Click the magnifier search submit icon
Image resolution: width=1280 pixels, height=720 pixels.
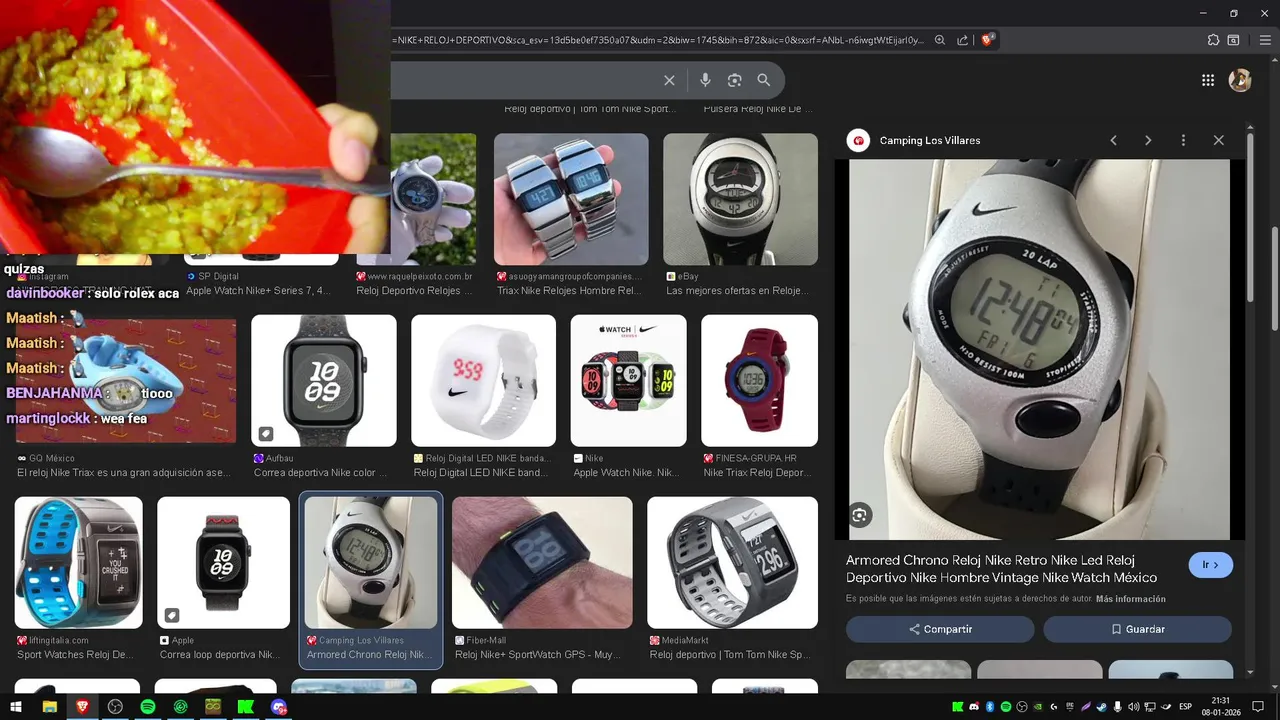(764, 80)
